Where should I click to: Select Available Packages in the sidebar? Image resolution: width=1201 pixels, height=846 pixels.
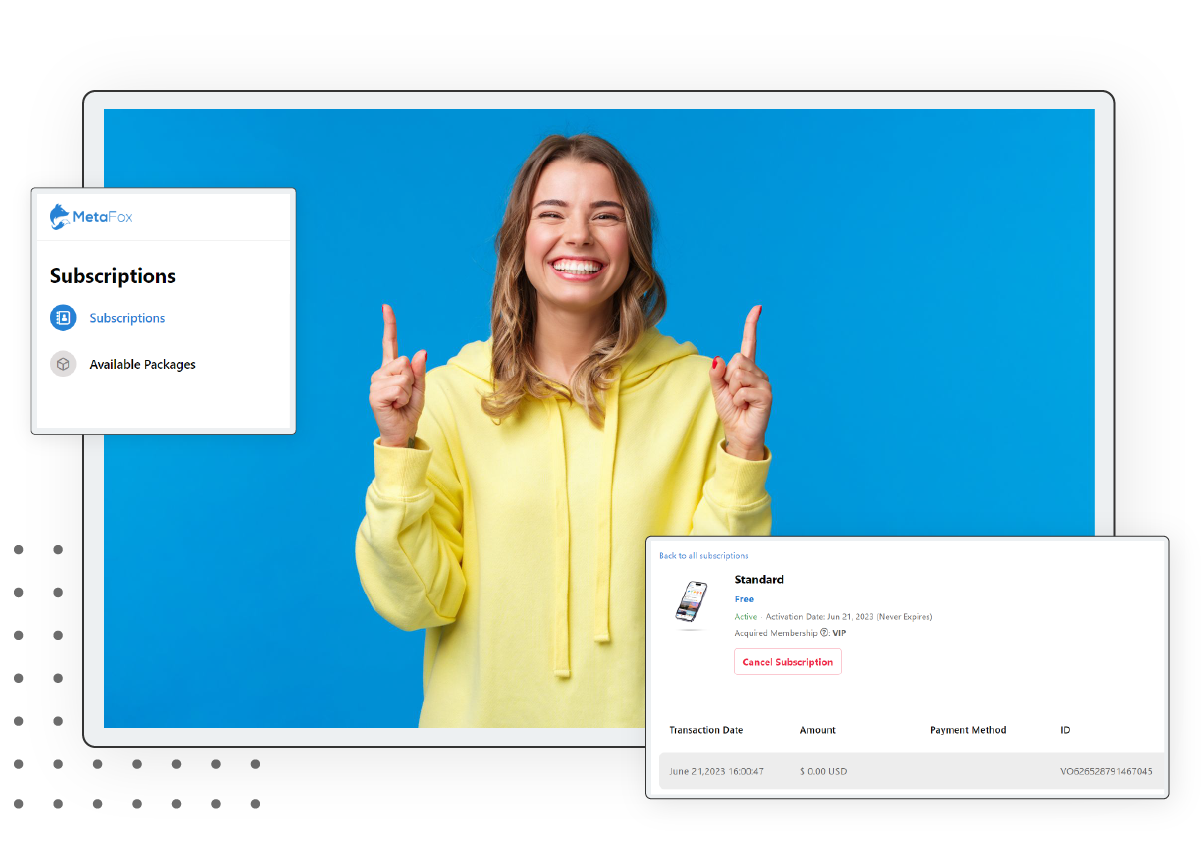tap(142, 365)
